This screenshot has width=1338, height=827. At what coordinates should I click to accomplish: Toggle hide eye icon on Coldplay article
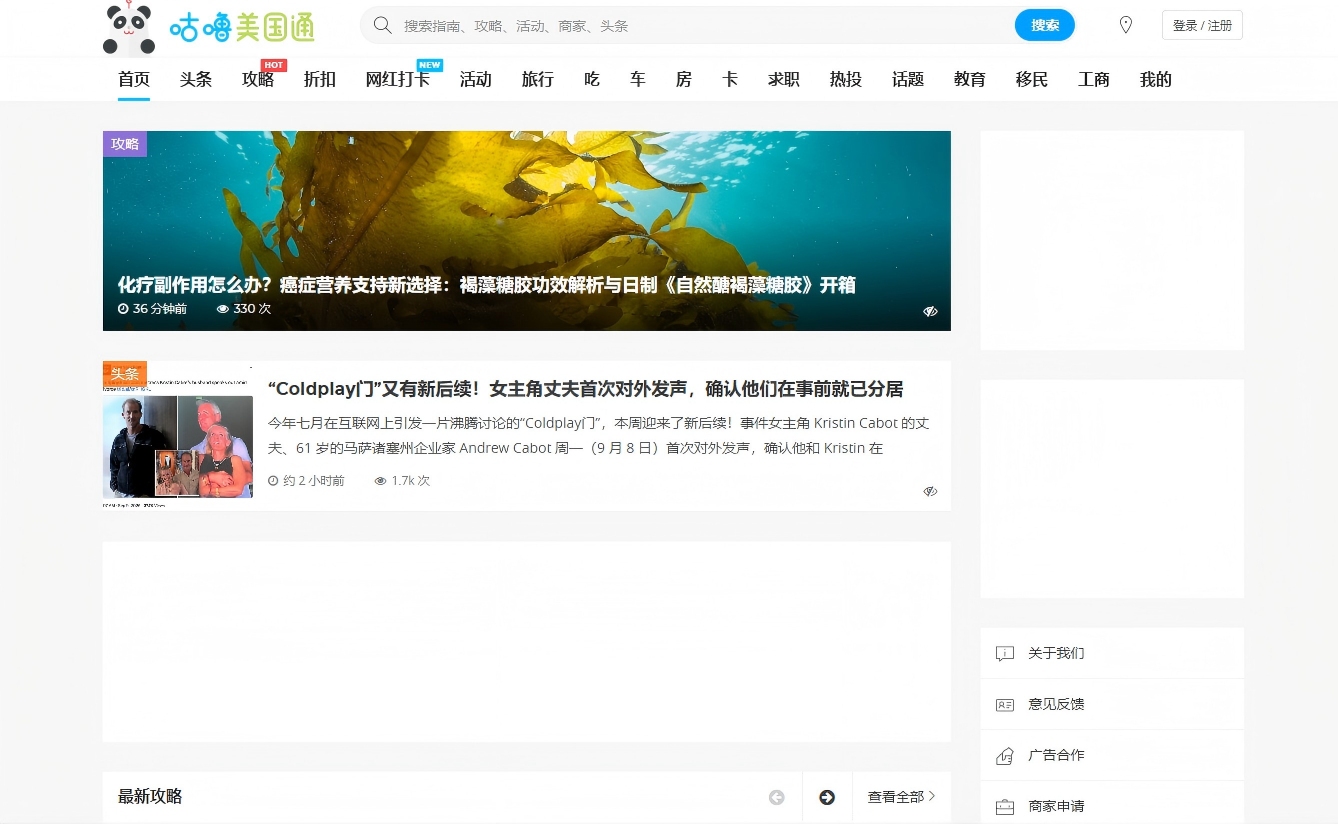click(930, 491)
